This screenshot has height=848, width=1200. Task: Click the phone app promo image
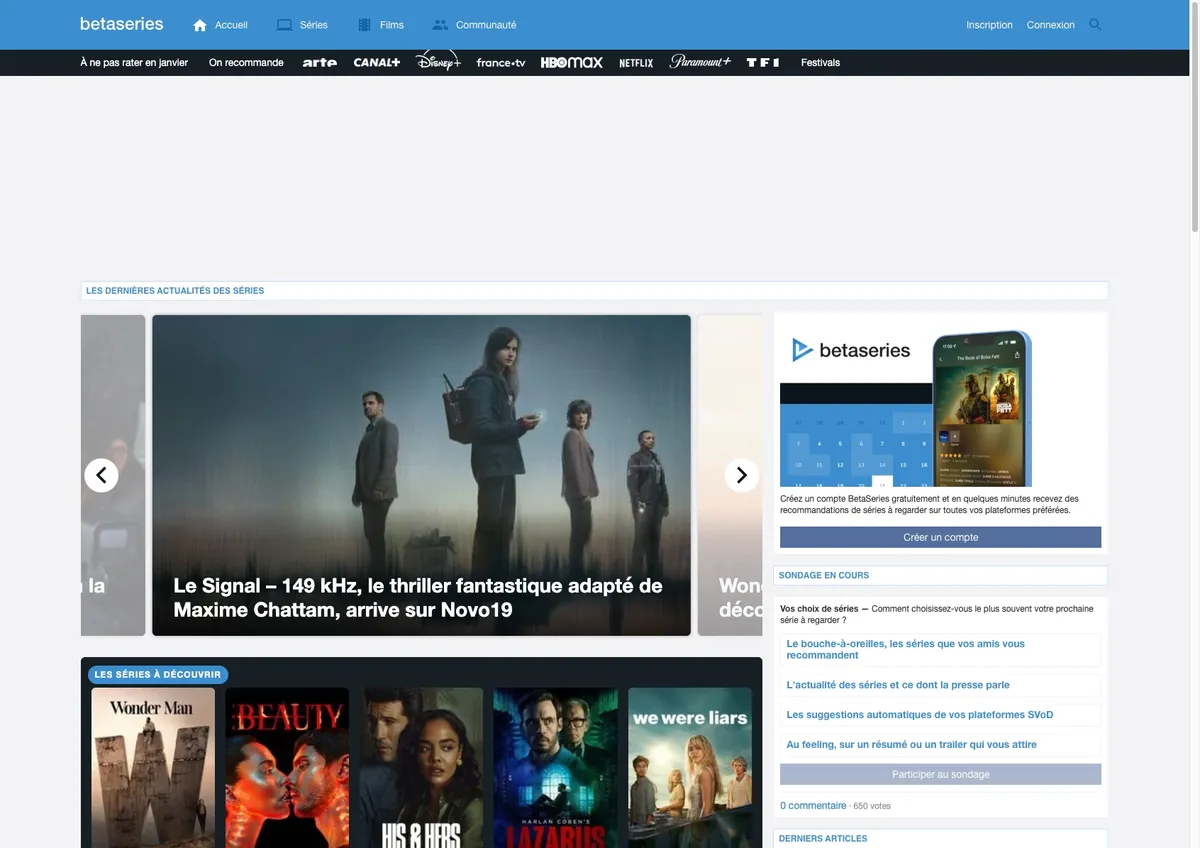[981, 408]
